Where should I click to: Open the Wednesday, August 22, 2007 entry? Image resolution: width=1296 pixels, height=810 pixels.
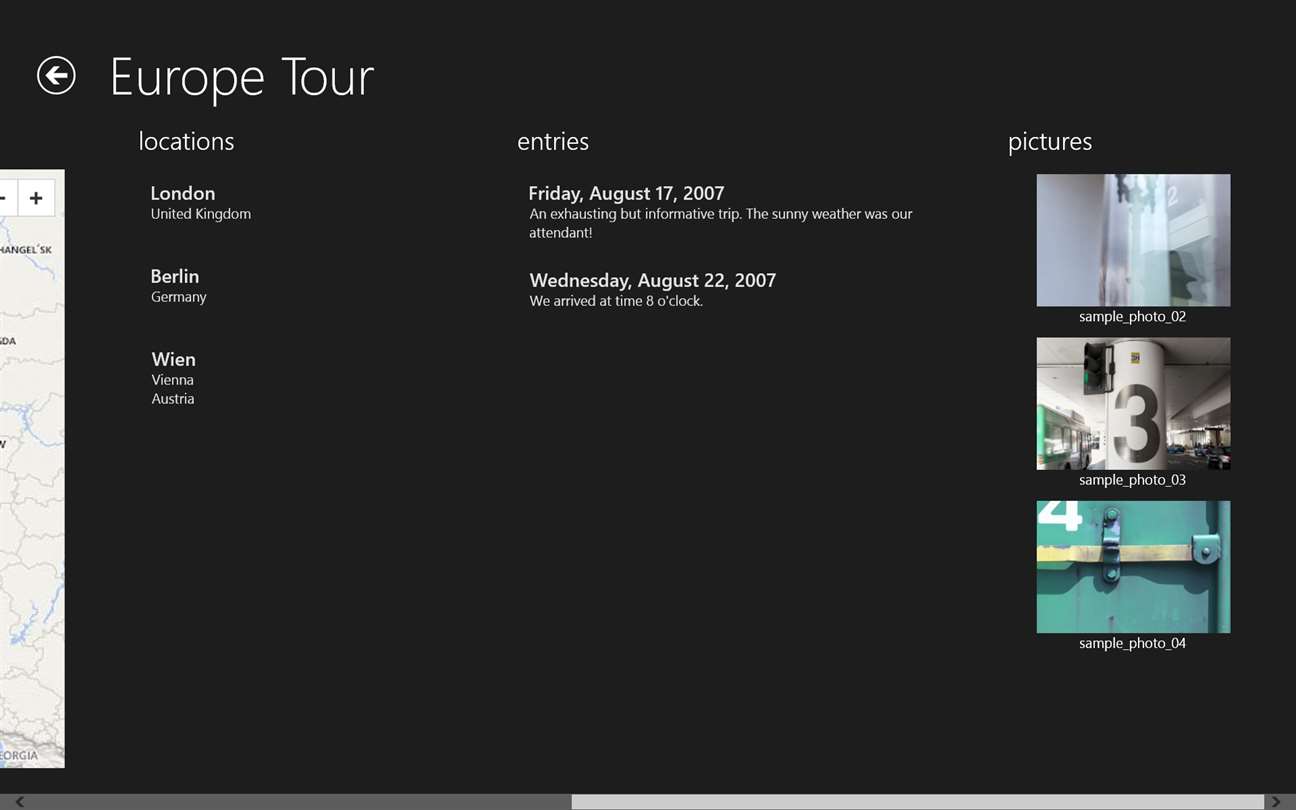(652, 289)
